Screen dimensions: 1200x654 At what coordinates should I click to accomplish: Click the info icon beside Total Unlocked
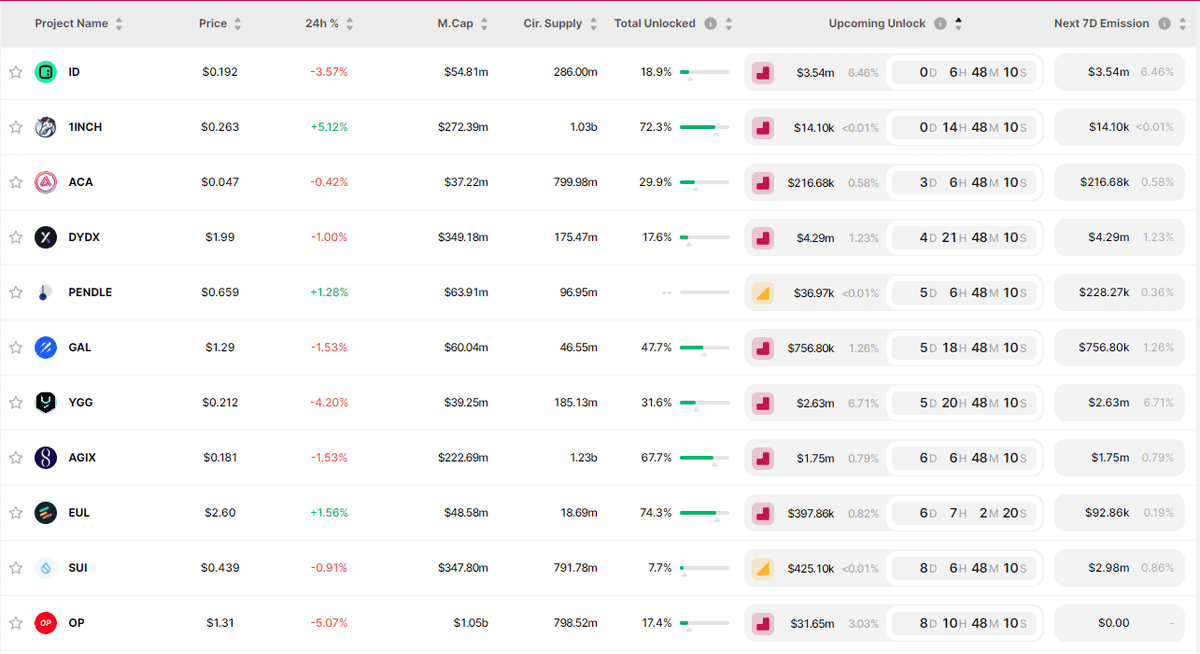click(710, 24)
